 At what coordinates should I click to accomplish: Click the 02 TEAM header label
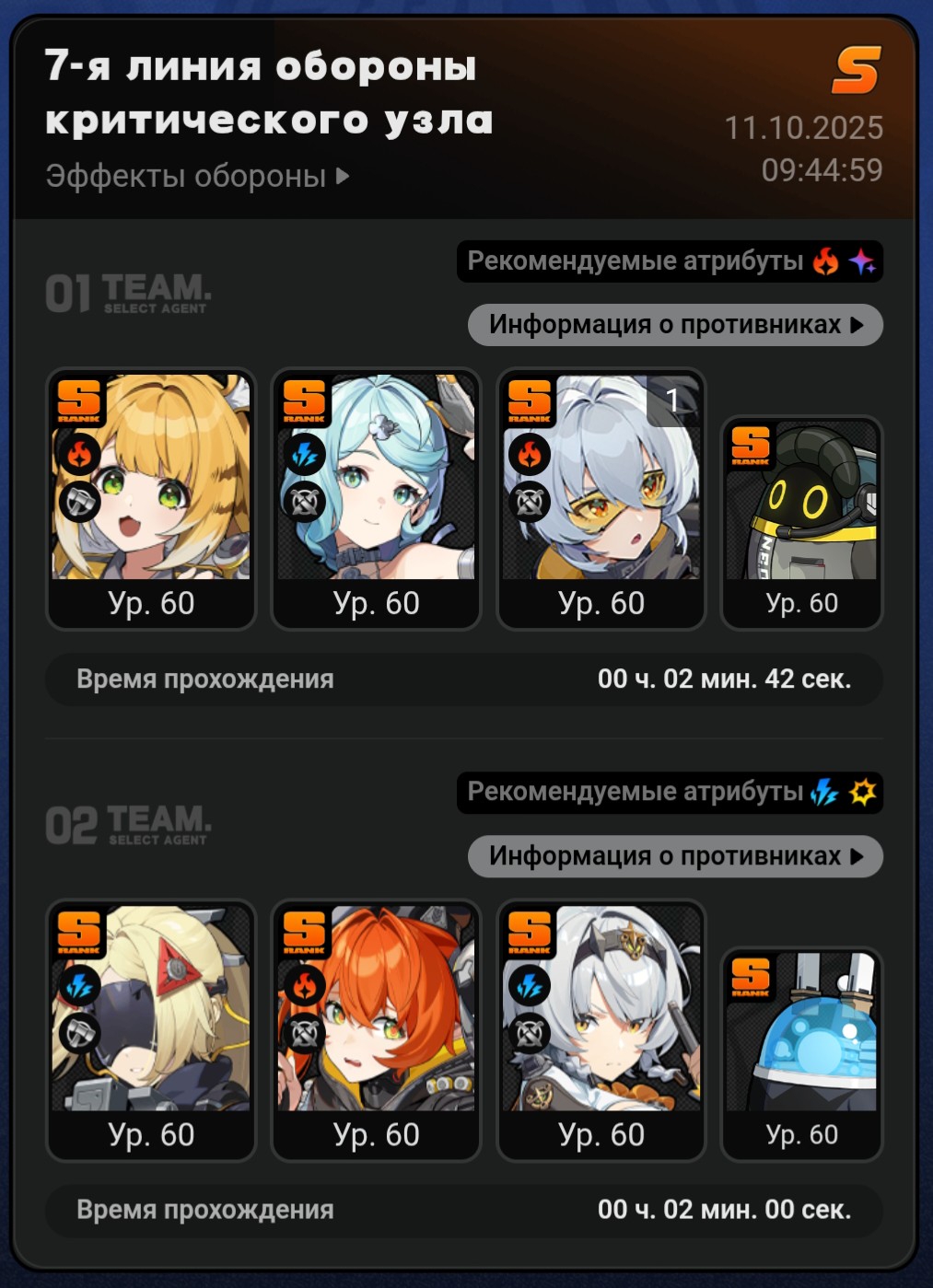128,824
